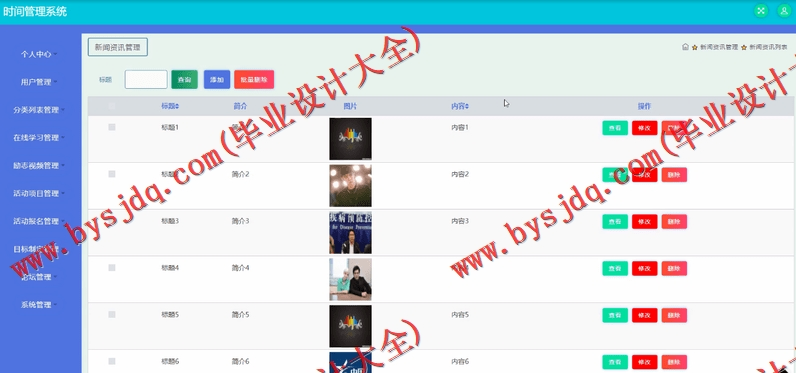The image size is (796, 373).
Task: Check the checkbox for row 标题5
Action: point(112,315)
